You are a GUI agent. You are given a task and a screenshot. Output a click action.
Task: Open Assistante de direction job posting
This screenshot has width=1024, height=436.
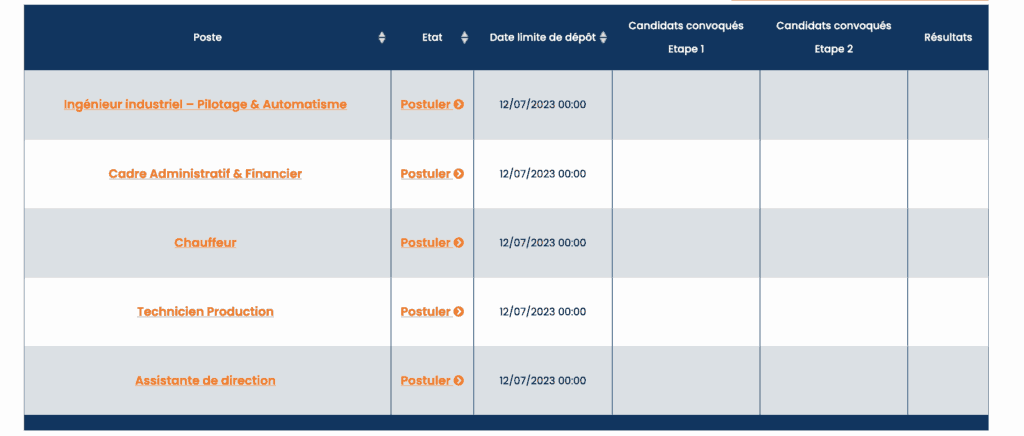tap(205, 381)
